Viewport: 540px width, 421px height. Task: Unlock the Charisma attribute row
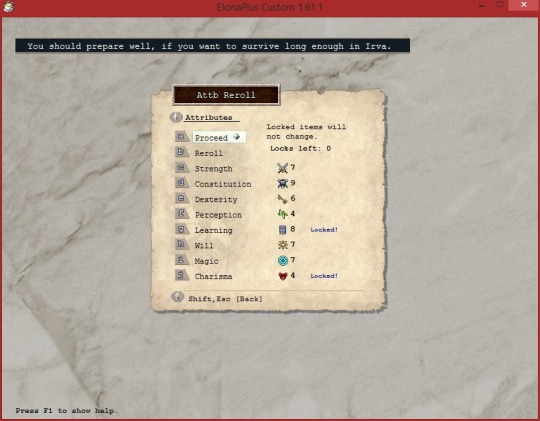tap(213, 276)
